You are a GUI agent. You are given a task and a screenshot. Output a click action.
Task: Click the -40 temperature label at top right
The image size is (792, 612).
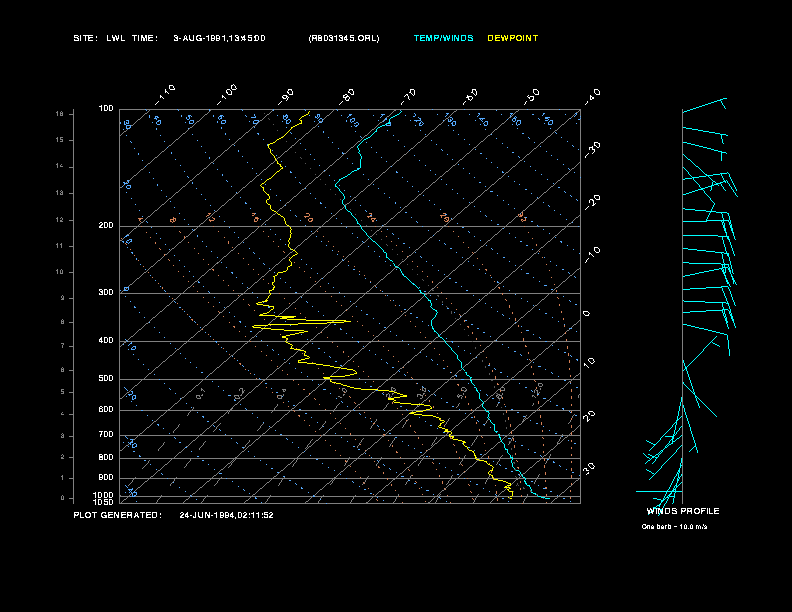click(592, 97)
